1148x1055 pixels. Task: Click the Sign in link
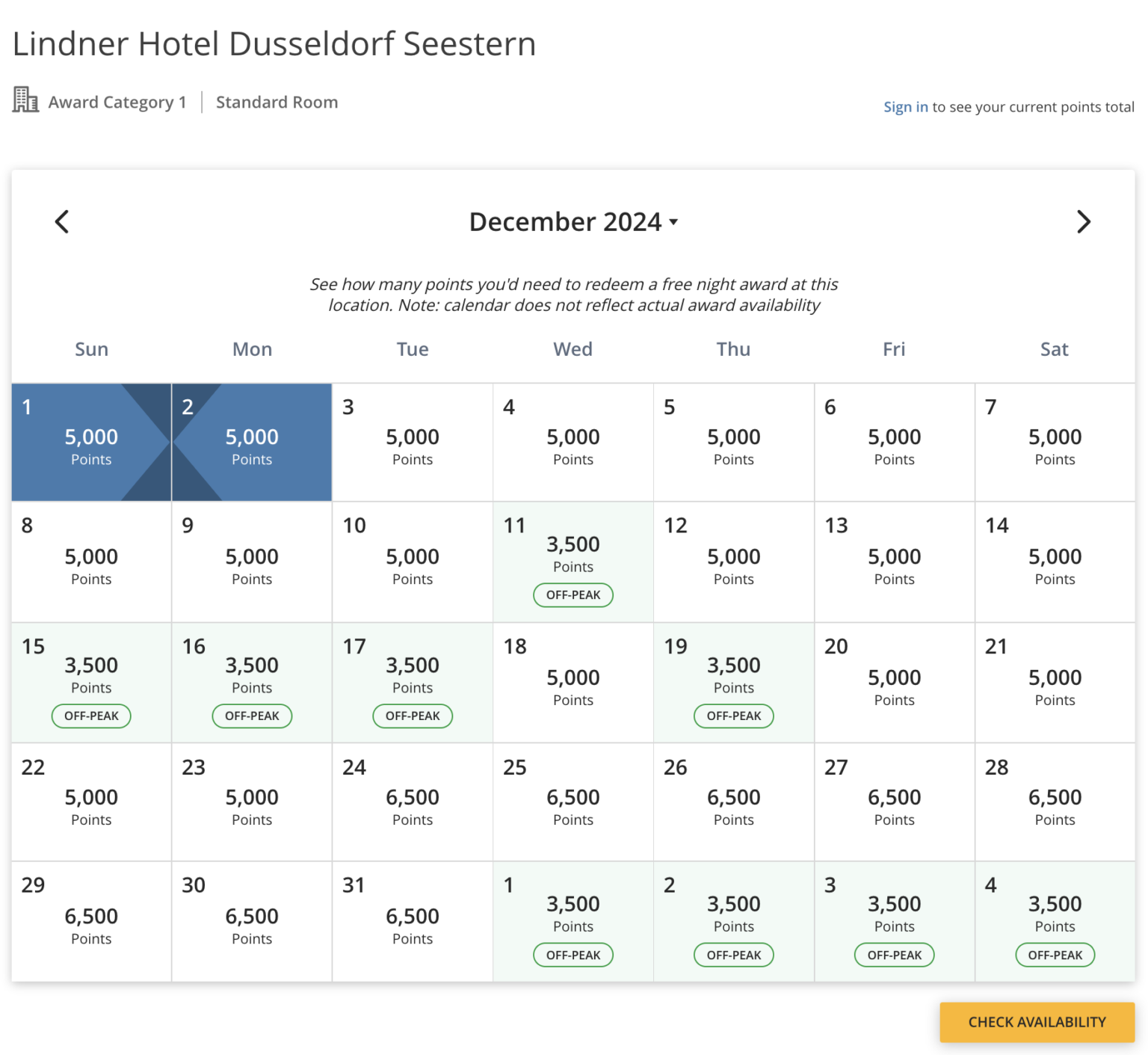pyautogui.click(x=905, y=107)
